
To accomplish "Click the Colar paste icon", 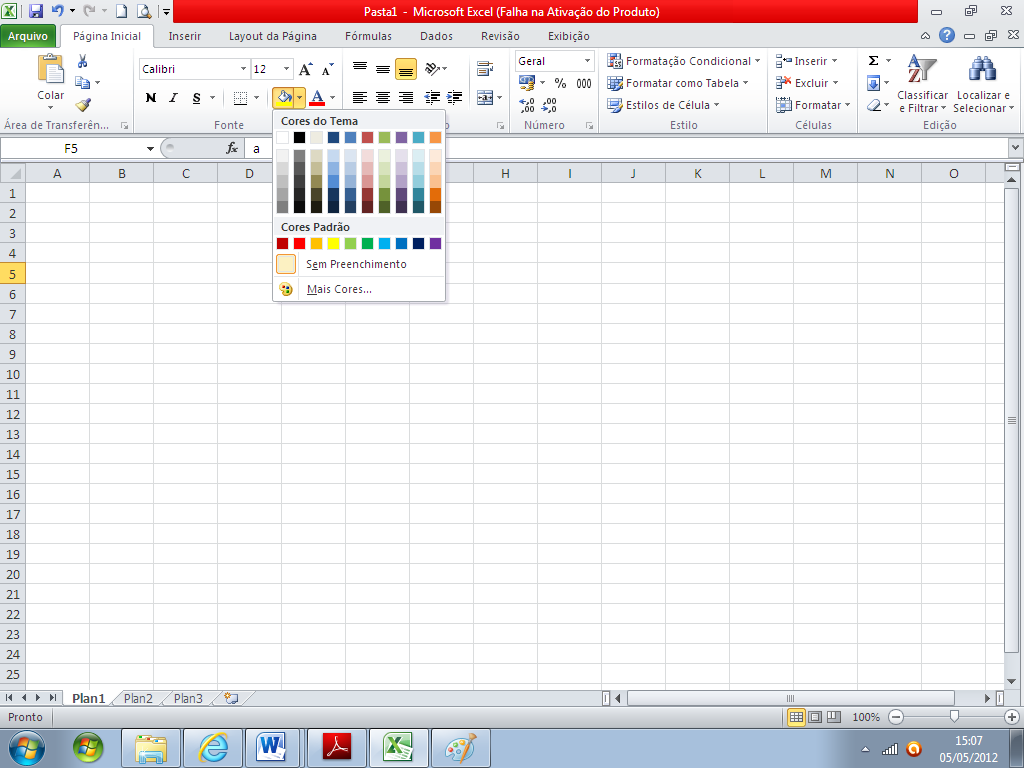I will 50,69.
